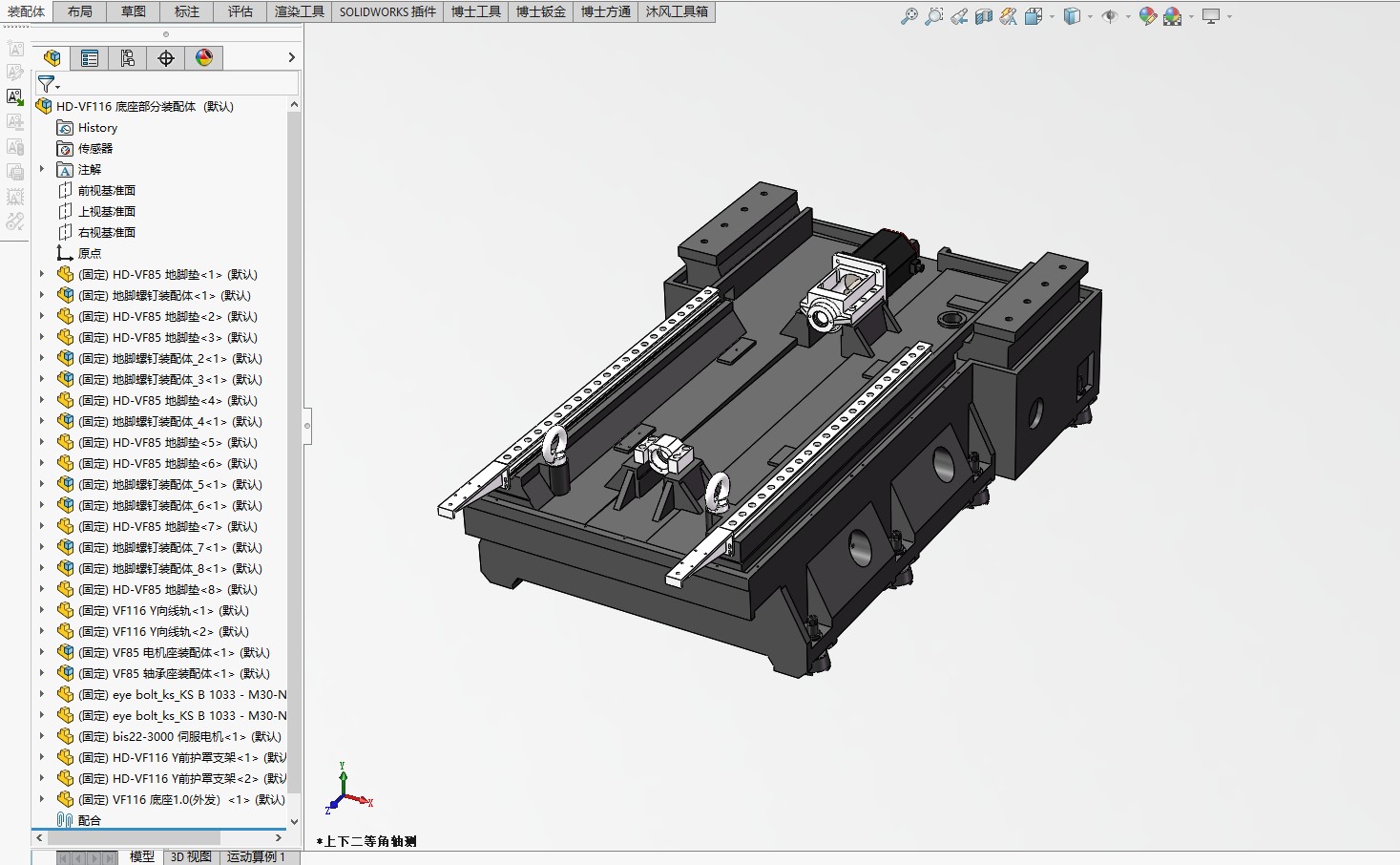The image size is (1400, 865).
Task: Click the Apply Scene icon
Action: pos(1173,16)
